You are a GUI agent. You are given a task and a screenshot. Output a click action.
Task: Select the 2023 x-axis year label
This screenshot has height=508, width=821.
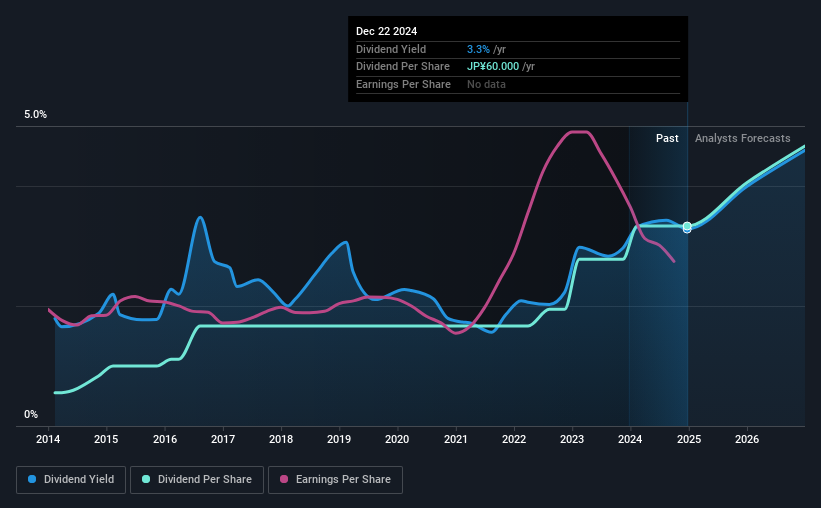572,439
